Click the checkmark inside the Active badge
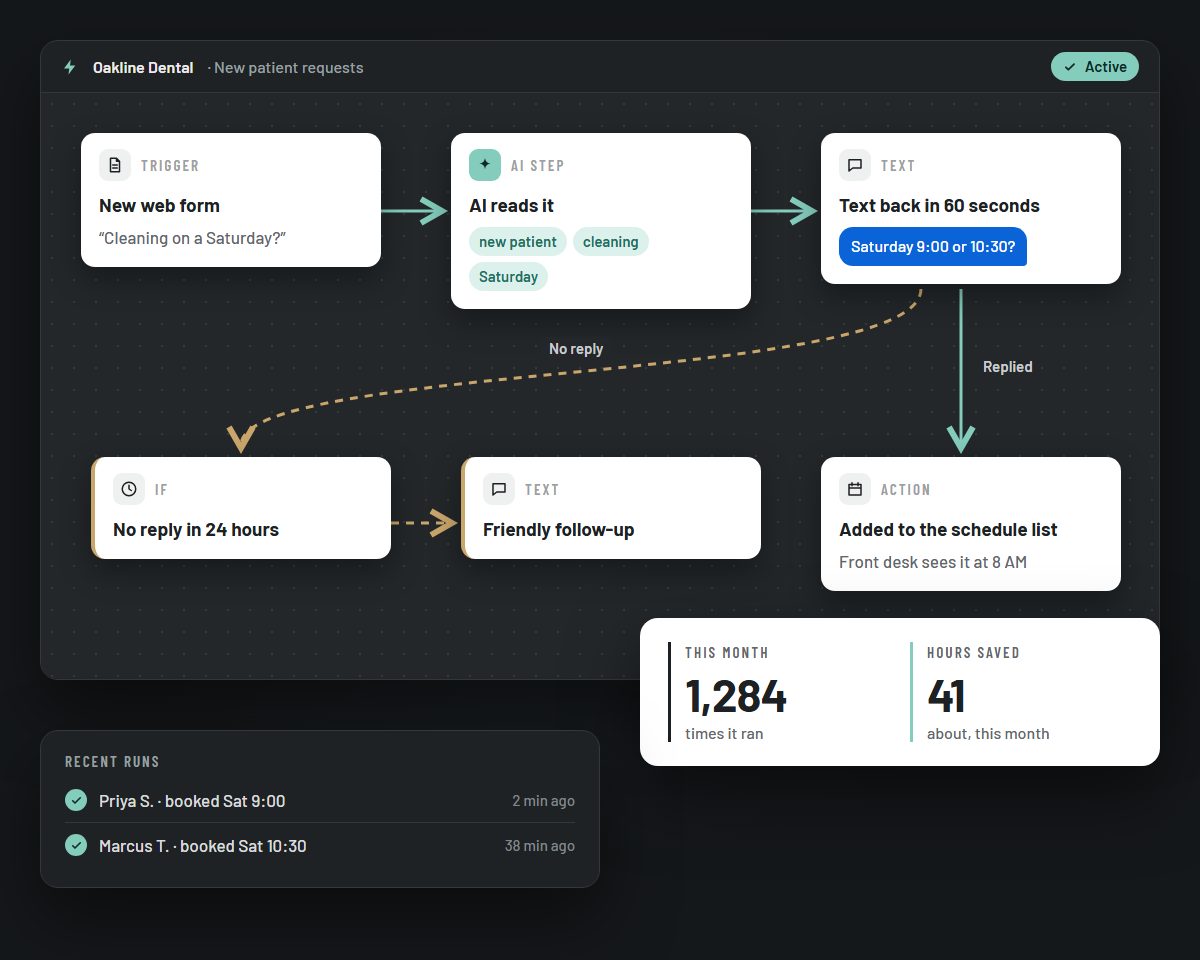 tap(1070, 67)
